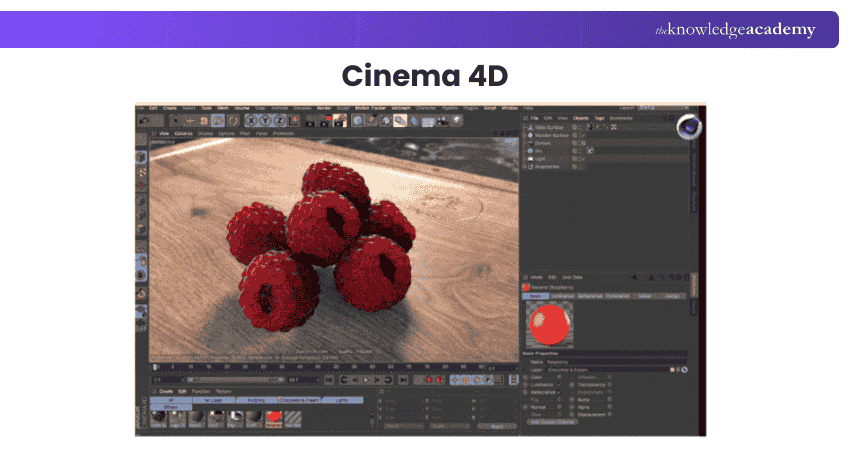Viewport: 850px width, 450px height.
Task: Click the blue Cube primitive icon
Action: click(358, 120)
